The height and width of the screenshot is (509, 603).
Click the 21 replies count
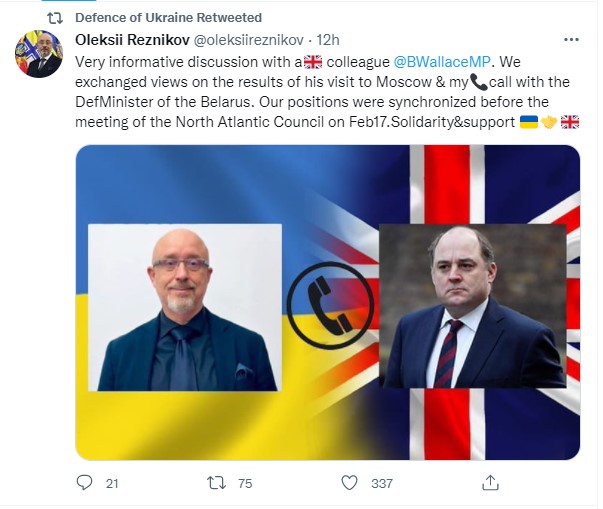pyautogui.click(x=112, y=483)
